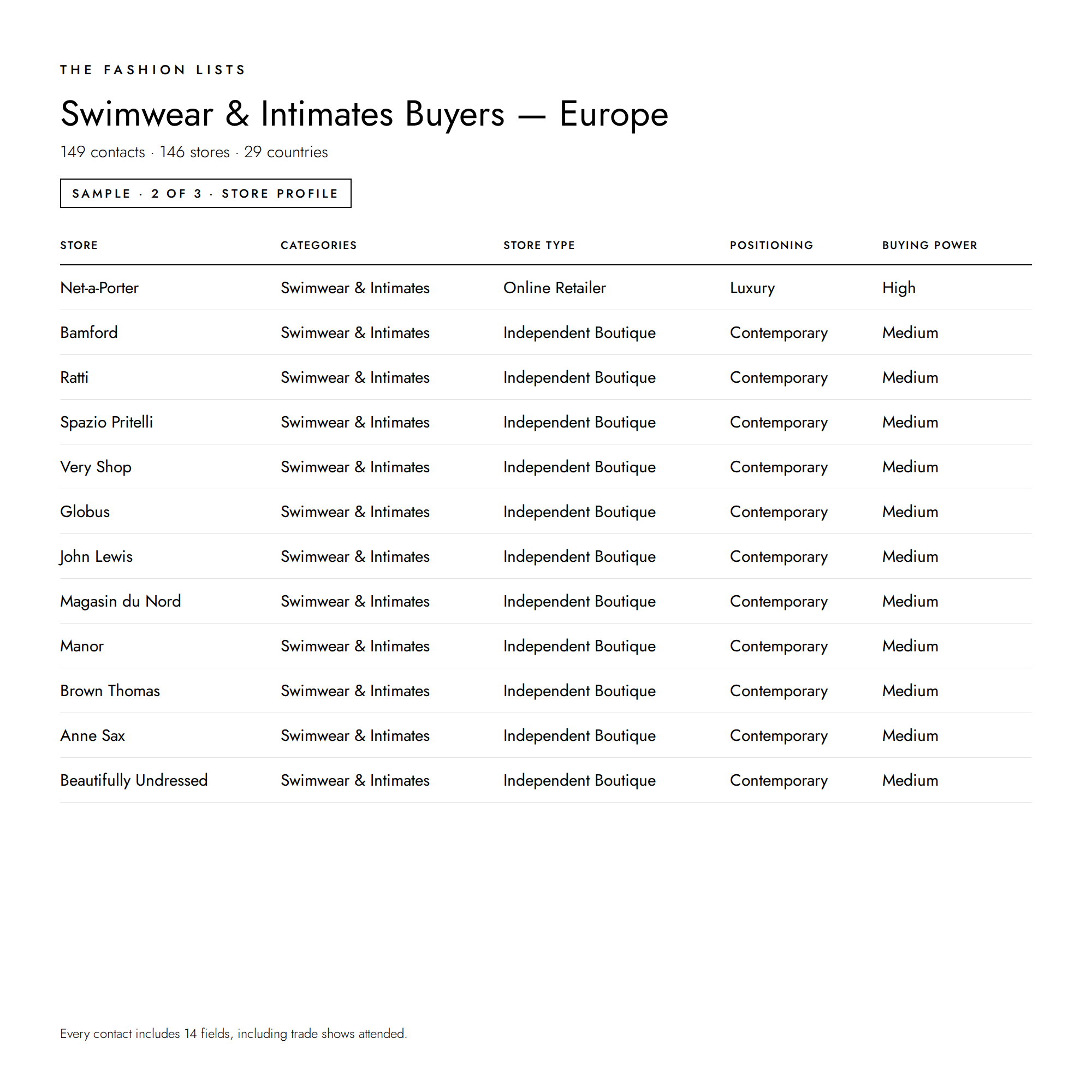Click the Online Retailer store type cell
The image size is (1092, 1092).
tap(555, 288)
